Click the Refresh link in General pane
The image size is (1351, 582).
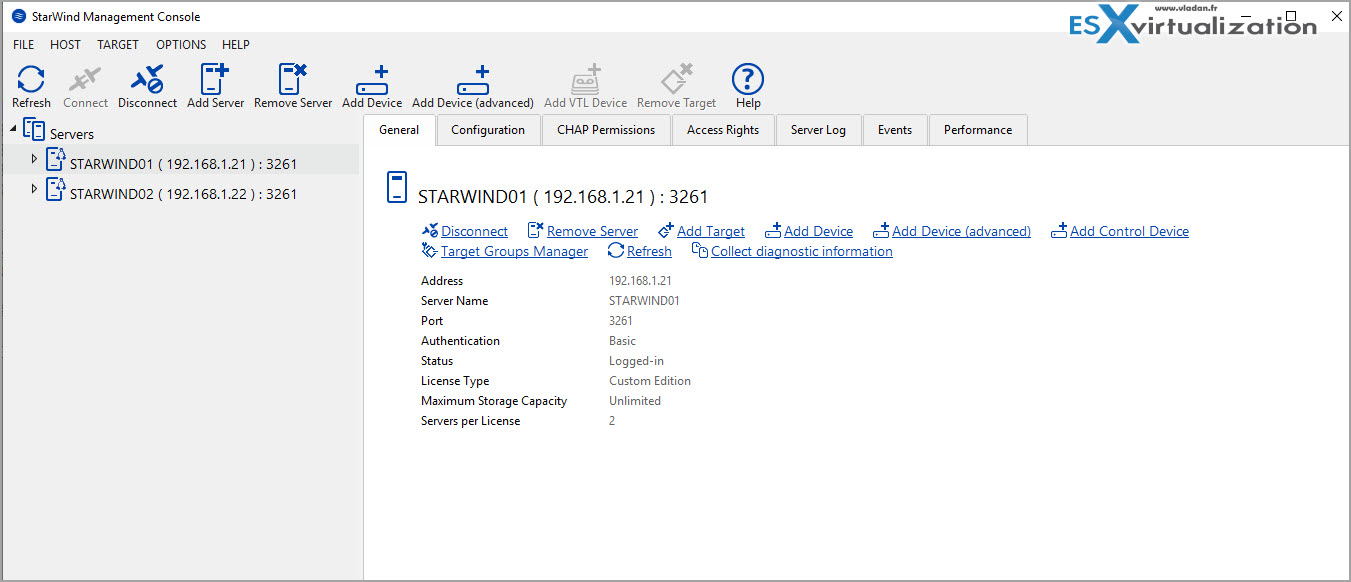click(x=649, y=251)
